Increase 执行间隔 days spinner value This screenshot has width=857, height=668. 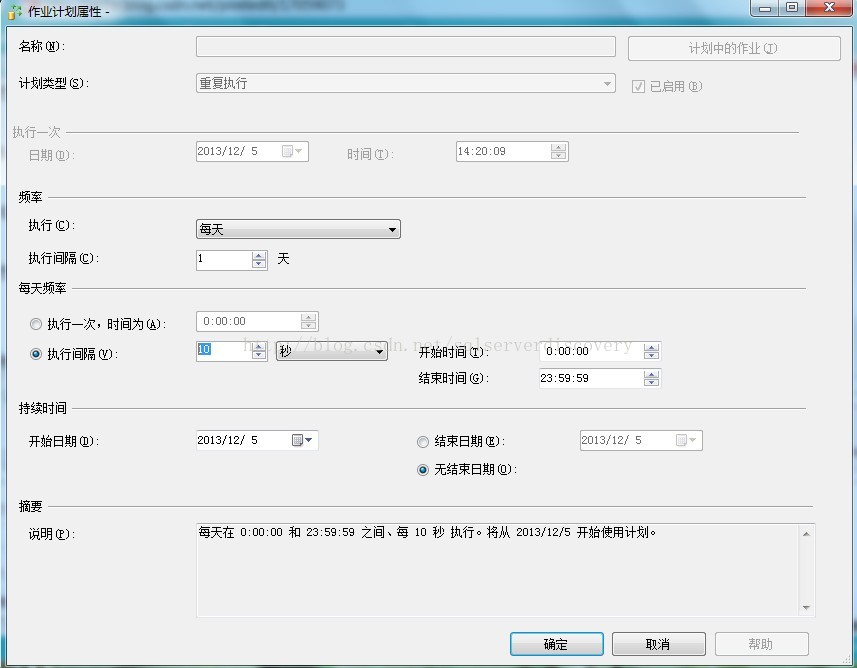tap(259, 256)
